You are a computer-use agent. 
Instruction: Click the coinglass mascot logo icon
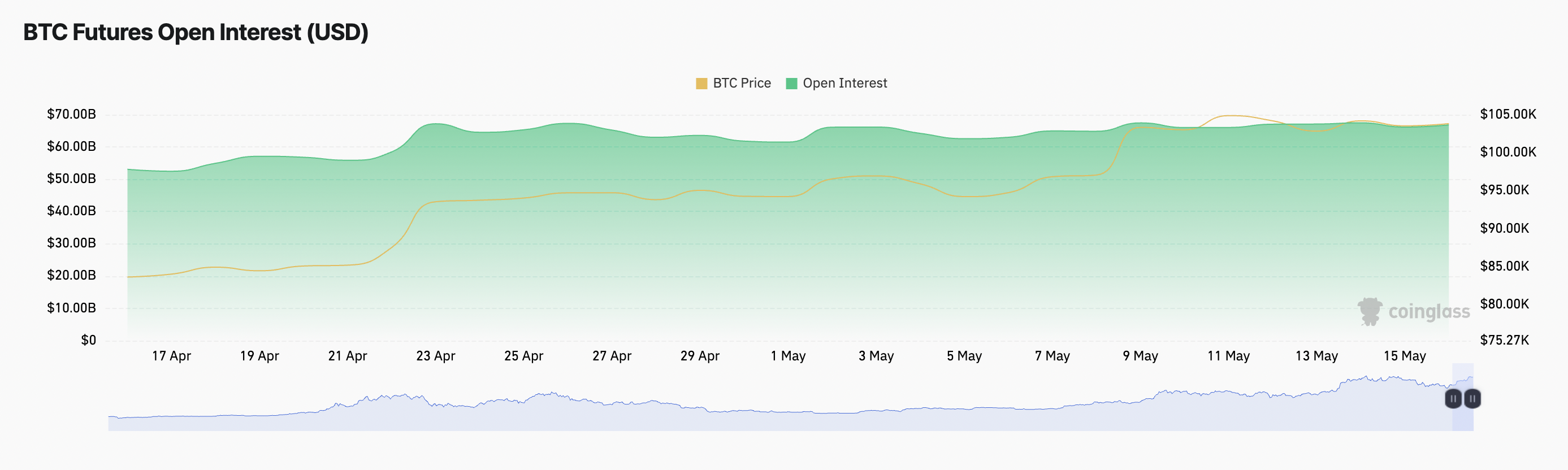pyautogui.click(x=1370, y=311)
